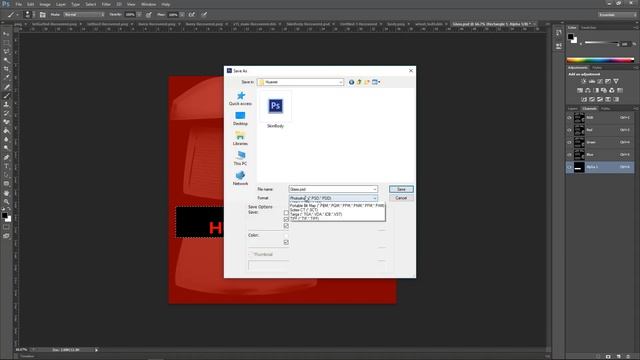Select the Crop tool
The width and height of the screenshot is (640, 360).
tap(6, 69)
